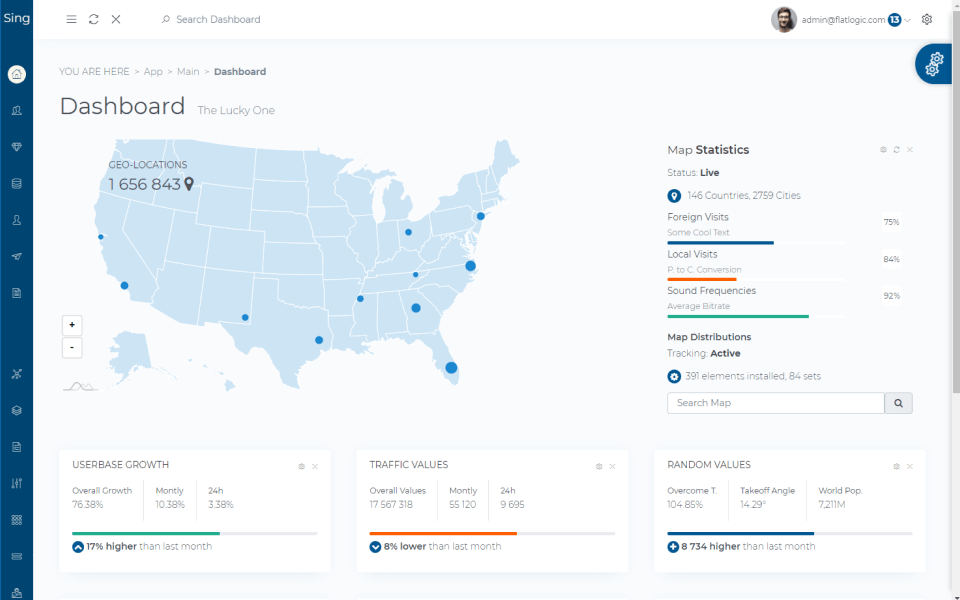The height and width of the screenshot is (600, 960).
Task: Click the sliders icon in left sidebar
Action: coord(16,483)
